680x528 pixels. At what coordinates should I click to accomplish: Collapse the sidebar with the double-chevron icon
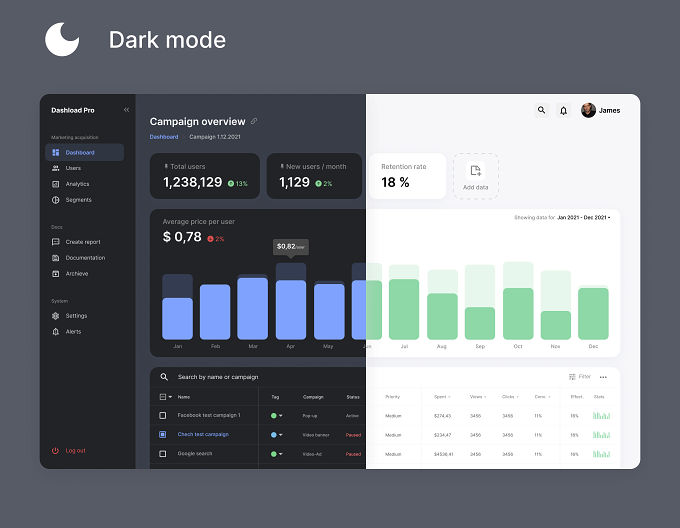(x=126, y=110)
